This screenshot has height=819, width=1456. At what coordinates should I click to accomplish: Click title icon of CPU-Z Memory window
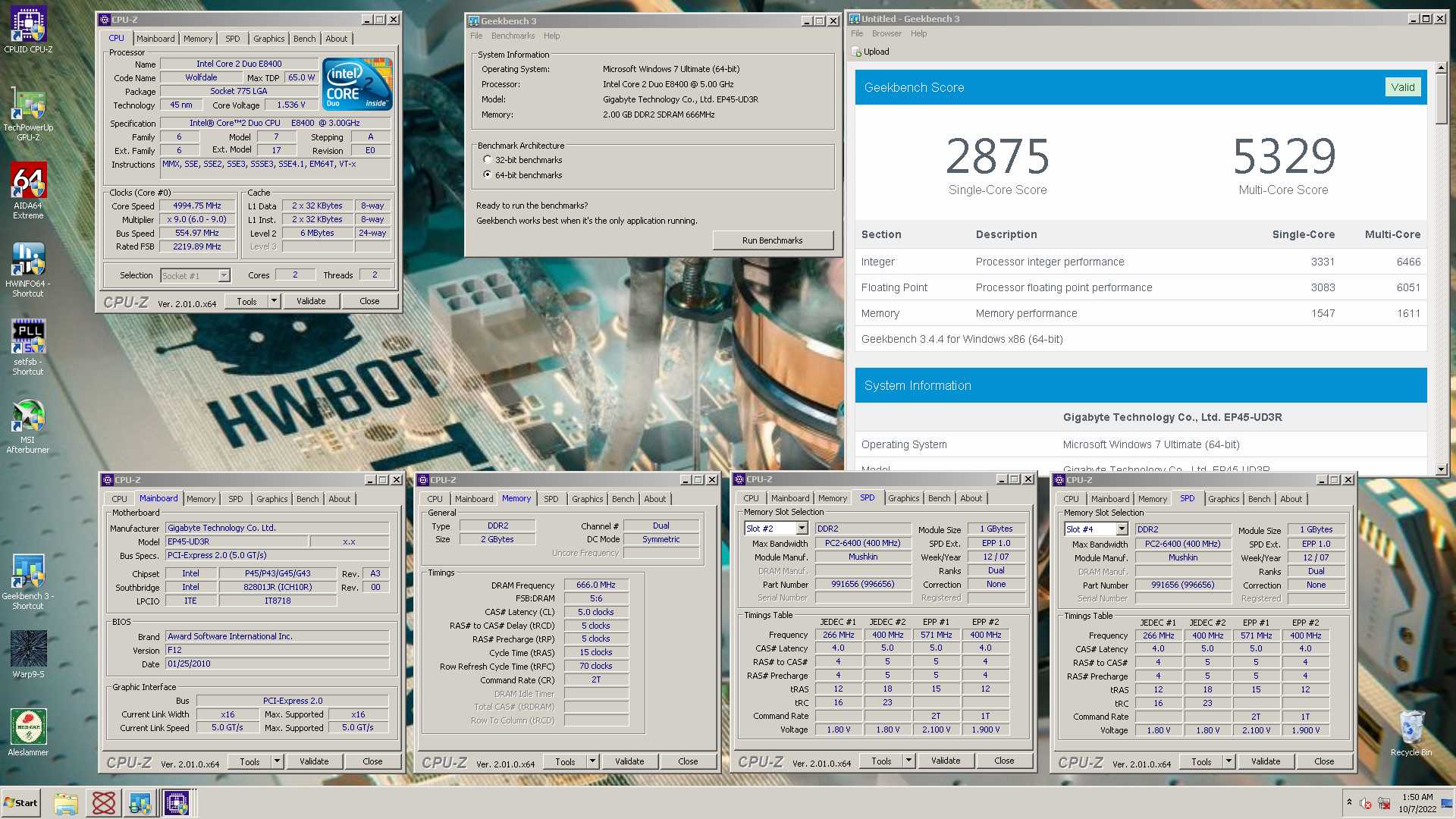pos(423,480)
